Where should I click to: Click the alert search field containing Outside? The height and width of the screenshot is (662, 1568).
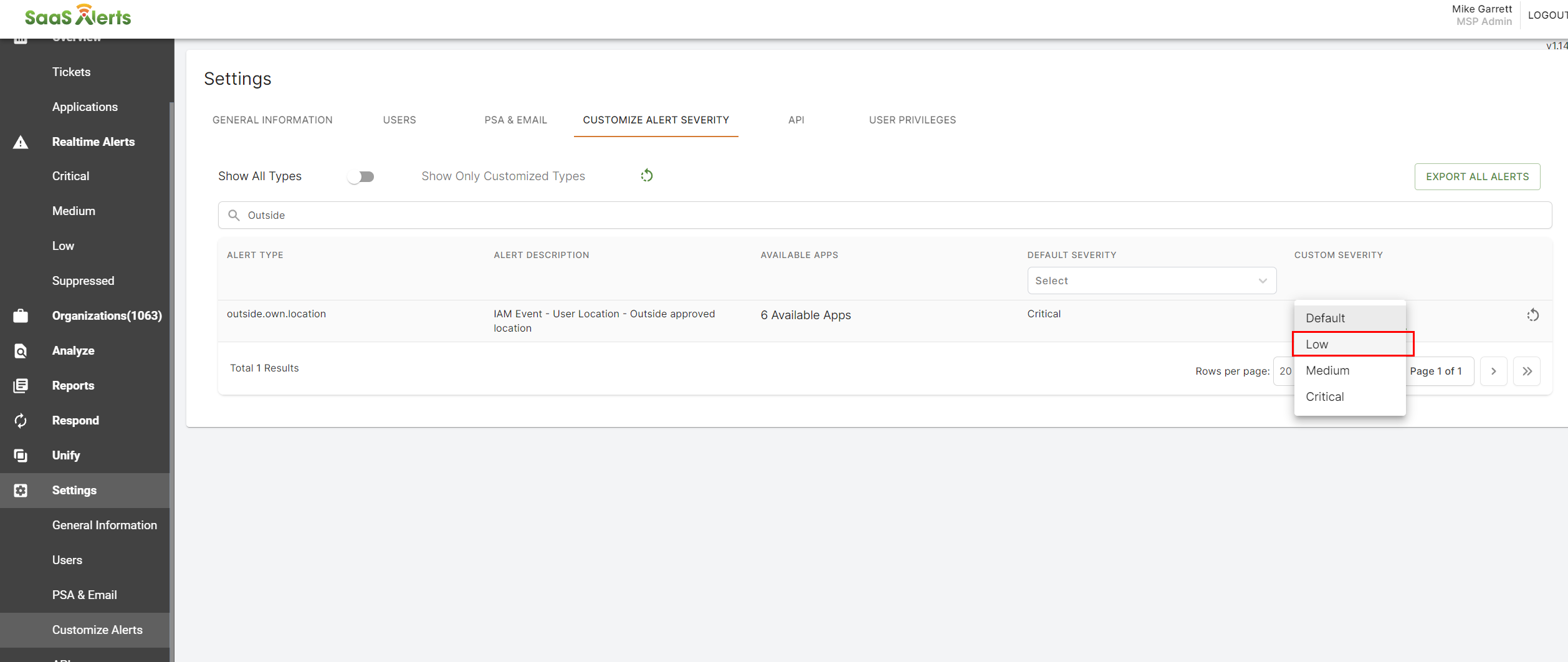[885, 215]
